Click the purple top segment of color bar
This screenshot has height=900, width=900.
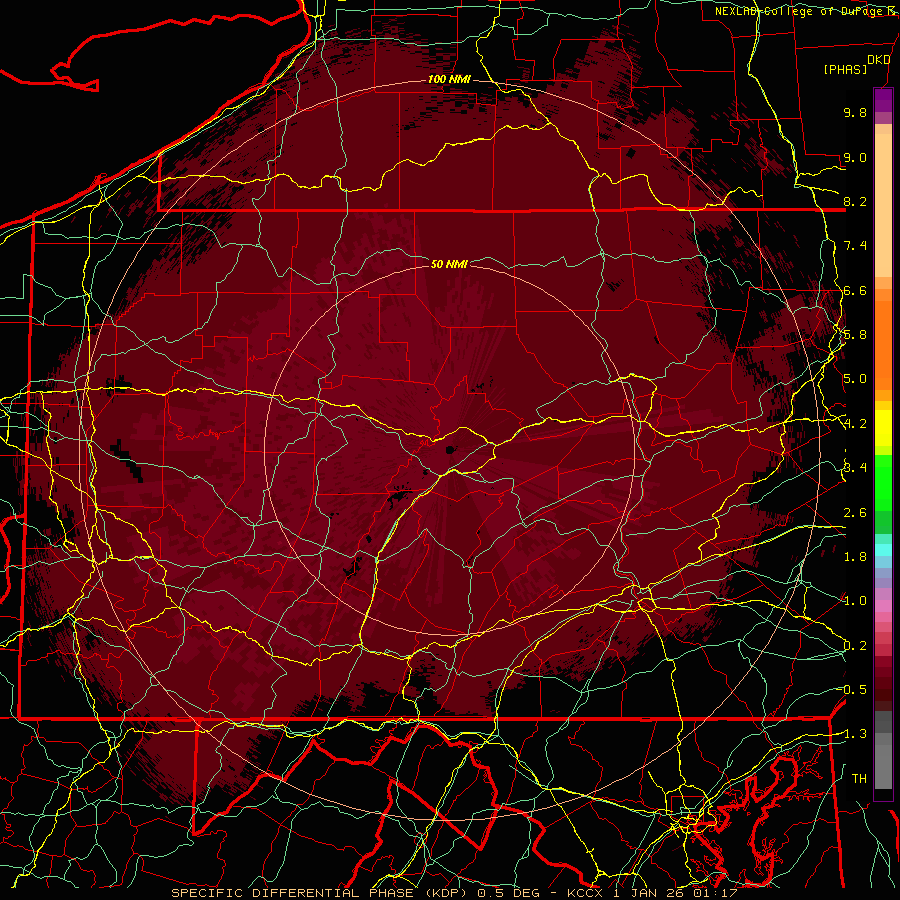point(883,101)
